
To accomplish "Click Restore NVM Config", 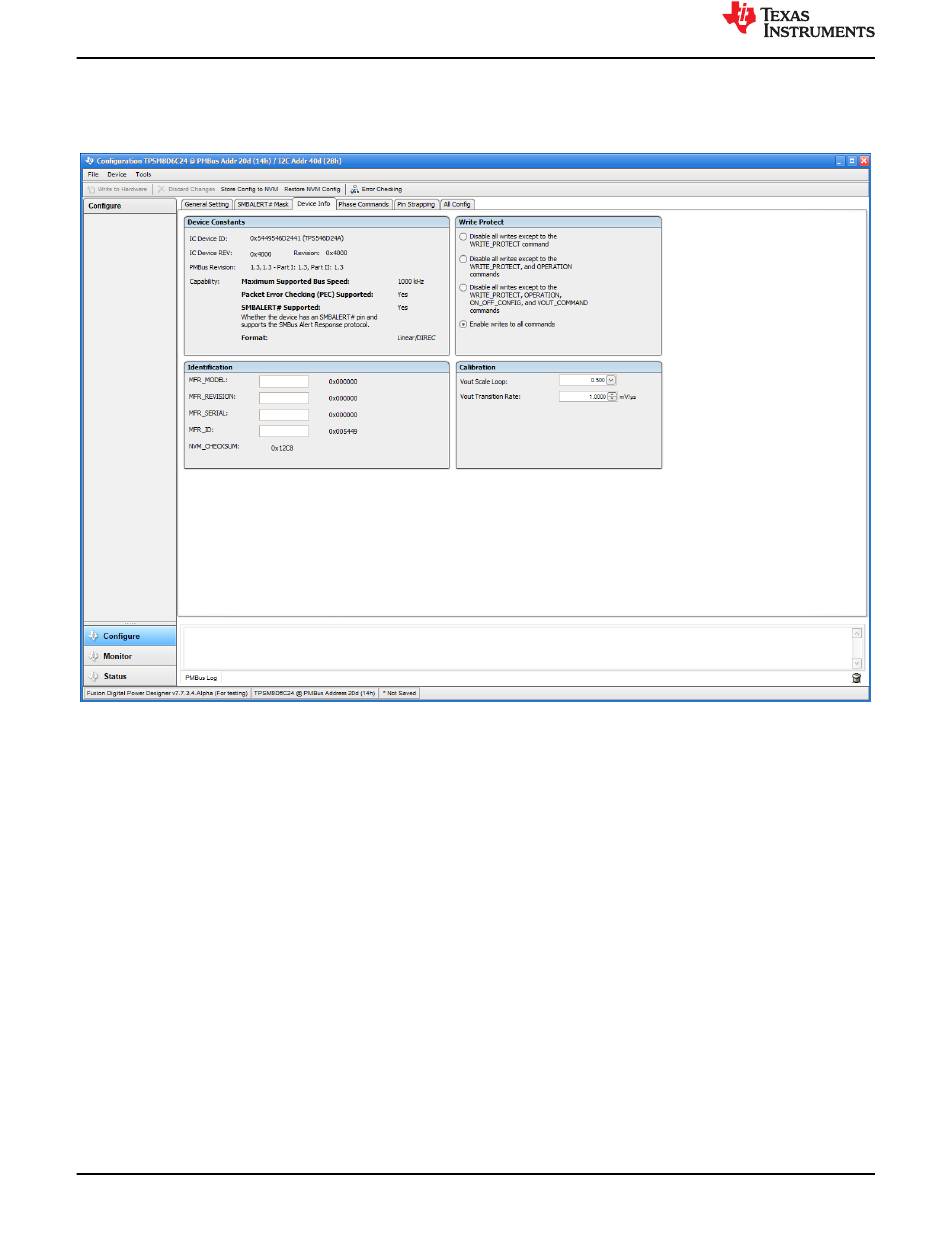I will click(x=312, y=188).
